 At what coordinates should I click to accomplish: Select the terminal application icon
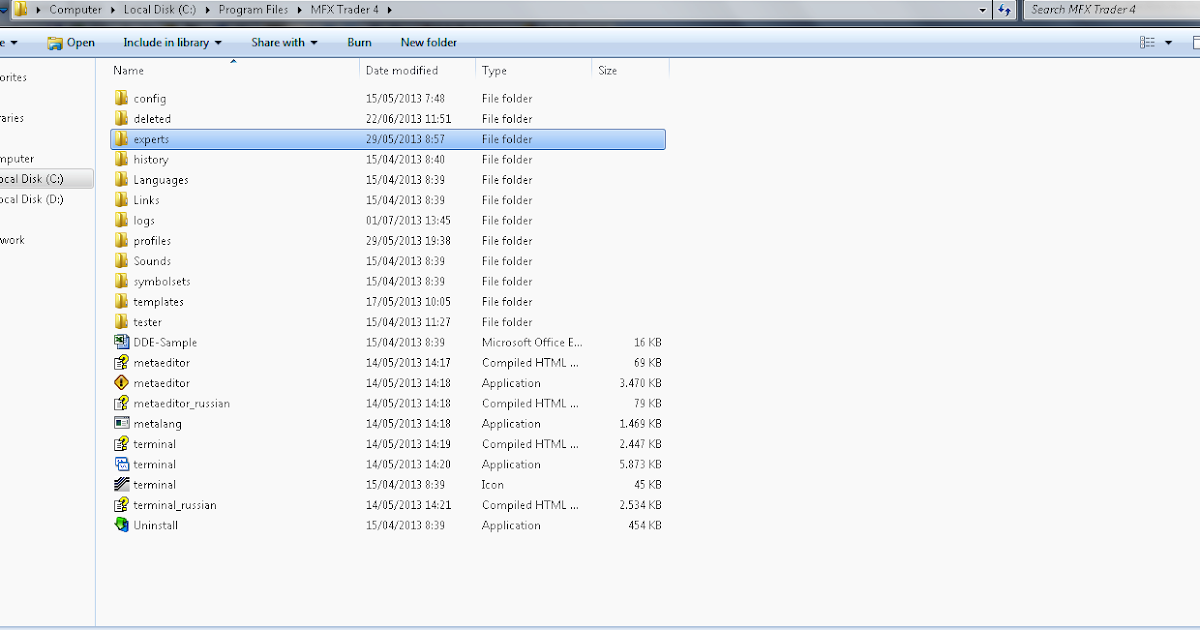pos(121,464)
